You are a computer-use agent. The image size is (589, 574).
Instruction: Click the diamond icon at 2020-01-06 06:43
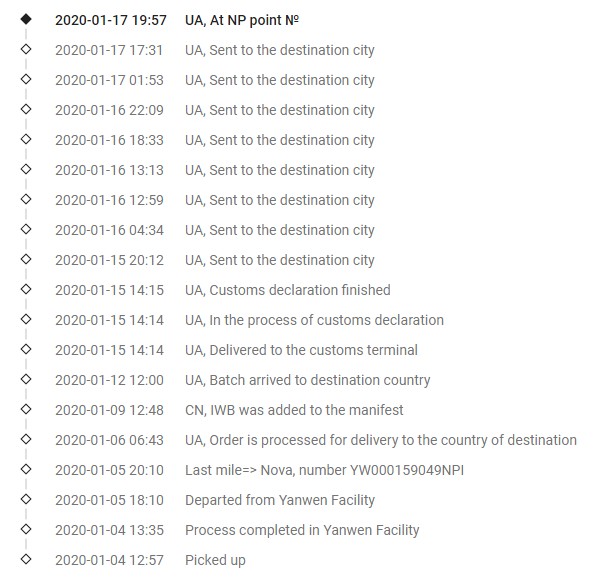26,439
